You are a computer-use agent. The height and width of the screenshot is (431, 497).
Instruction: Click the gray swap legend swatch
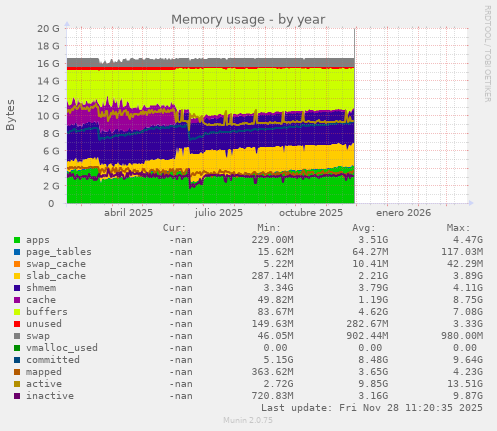click(x=17, y=336)
